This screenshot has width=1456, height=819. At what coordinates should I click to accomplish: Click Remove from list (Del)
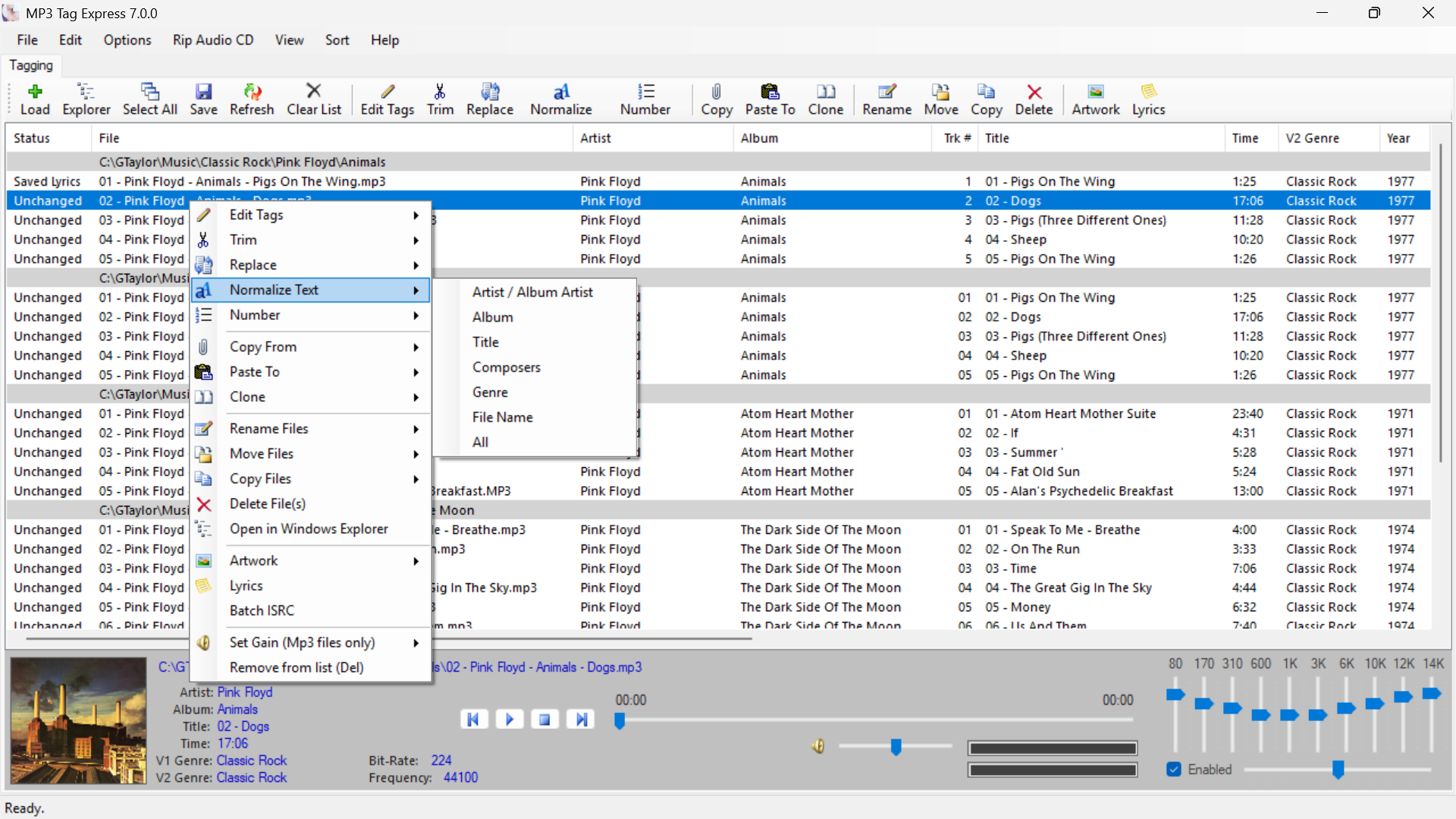311,668
